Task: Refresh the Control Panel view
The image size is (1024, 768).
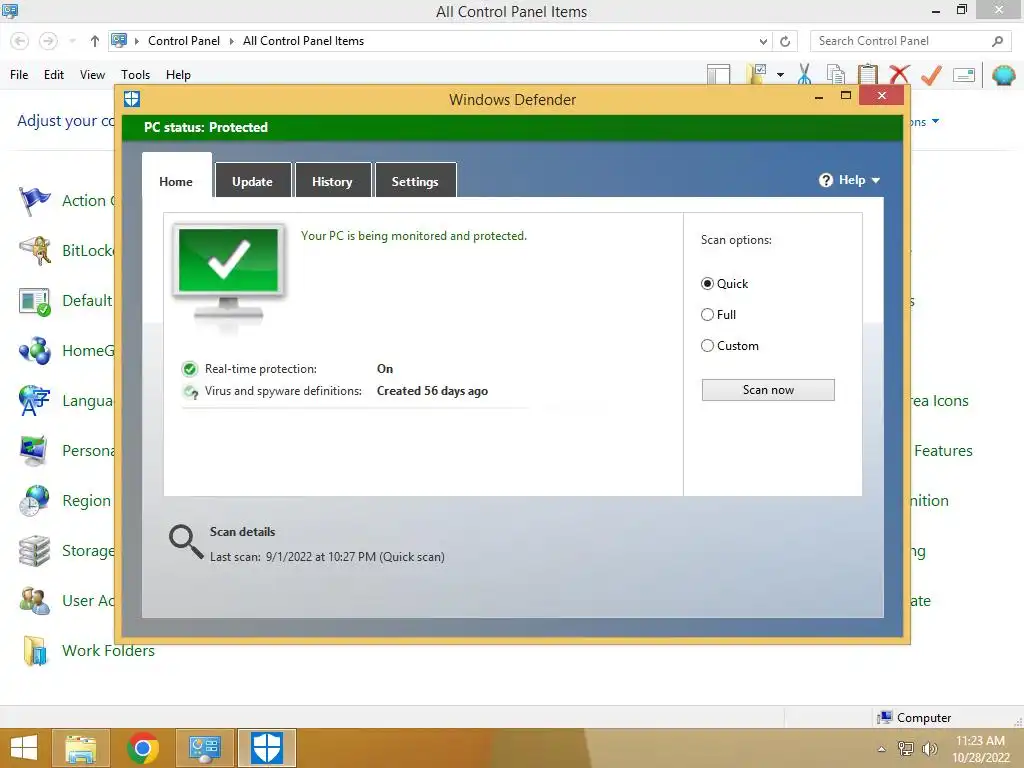Action: coord(785,41)
